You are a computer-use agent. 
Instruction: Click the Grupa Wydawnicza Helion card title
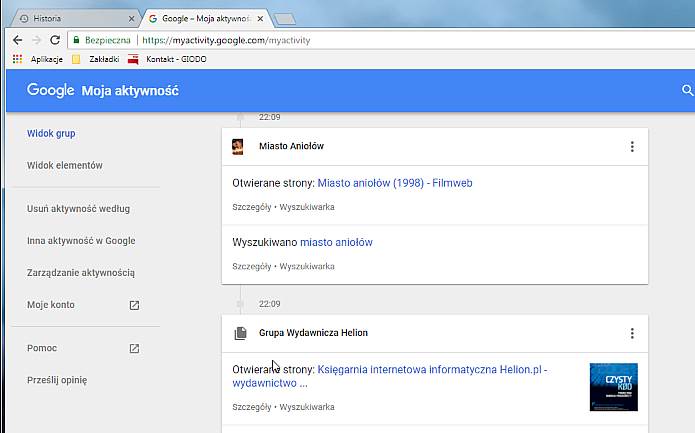tap(313, 333)
